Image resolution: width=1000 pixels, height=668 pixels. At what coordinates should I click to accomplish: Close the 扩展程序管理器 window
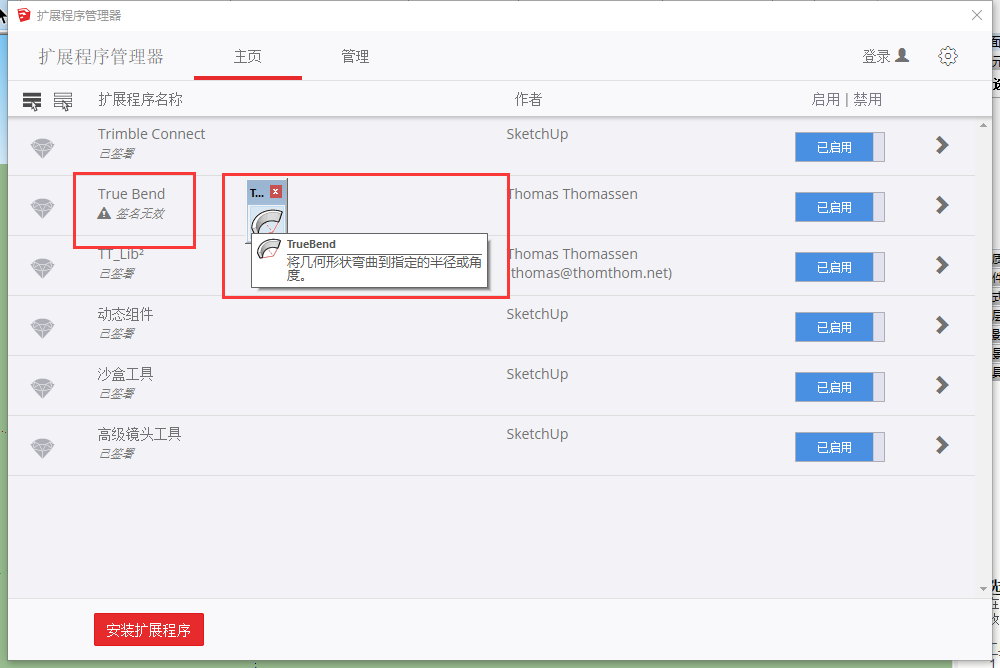(x=976, y=15)
